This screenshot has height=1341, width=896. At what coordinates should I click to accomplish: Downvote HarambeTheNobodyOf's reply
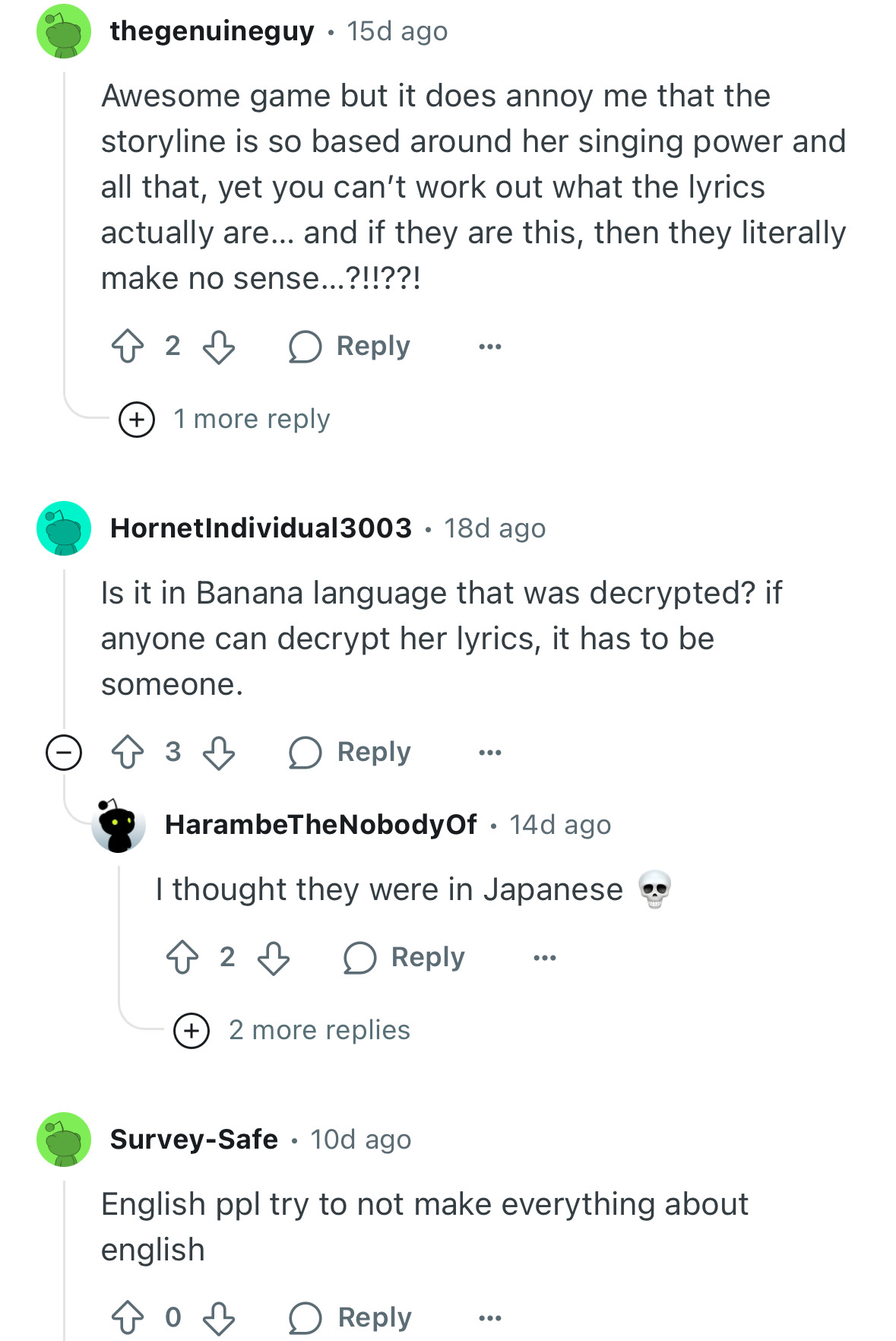(x=274, y=958)
